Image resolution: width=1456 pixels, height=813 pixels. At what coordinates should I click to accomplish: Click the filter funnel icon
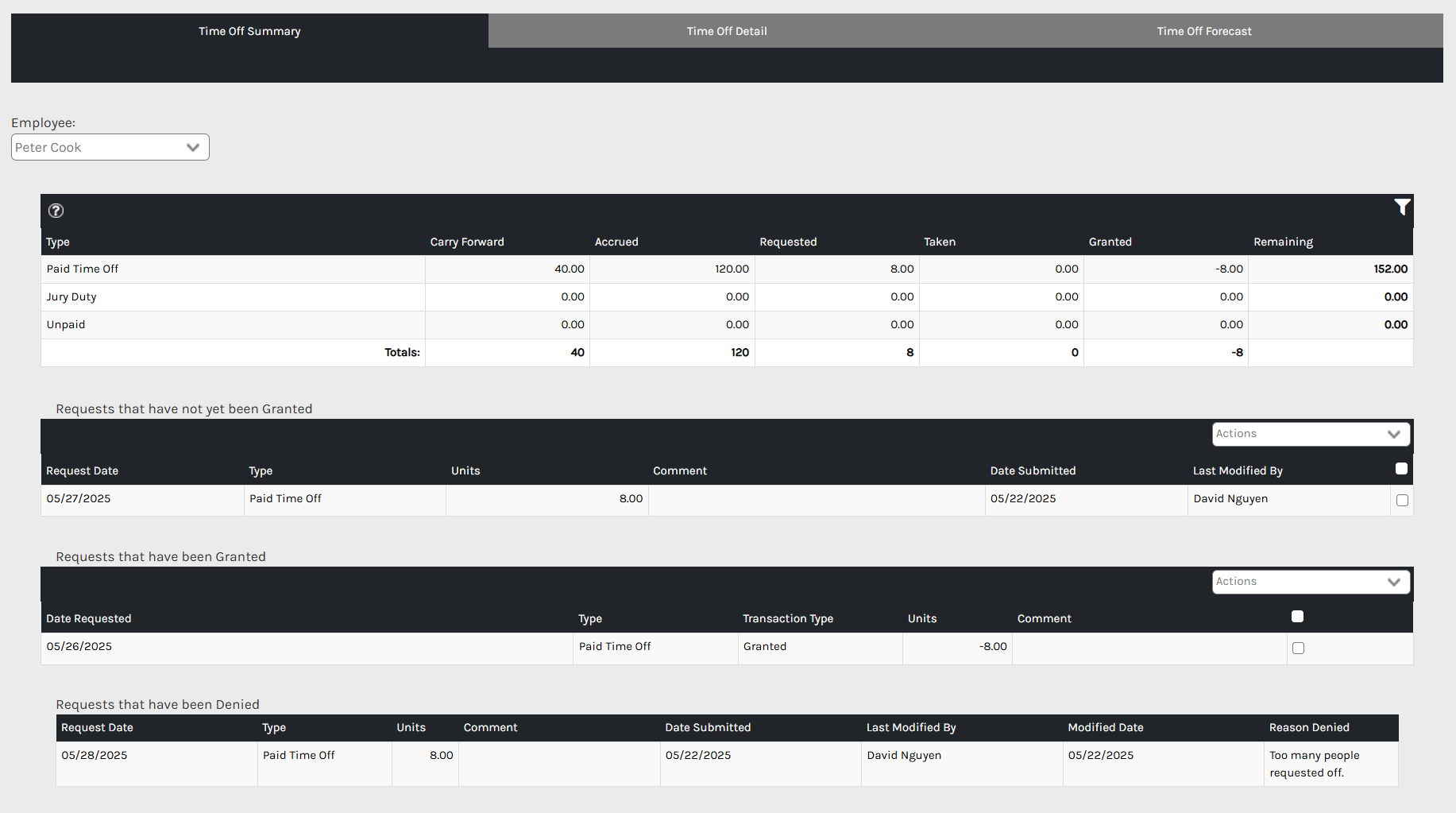click(x=1402, y=207)
